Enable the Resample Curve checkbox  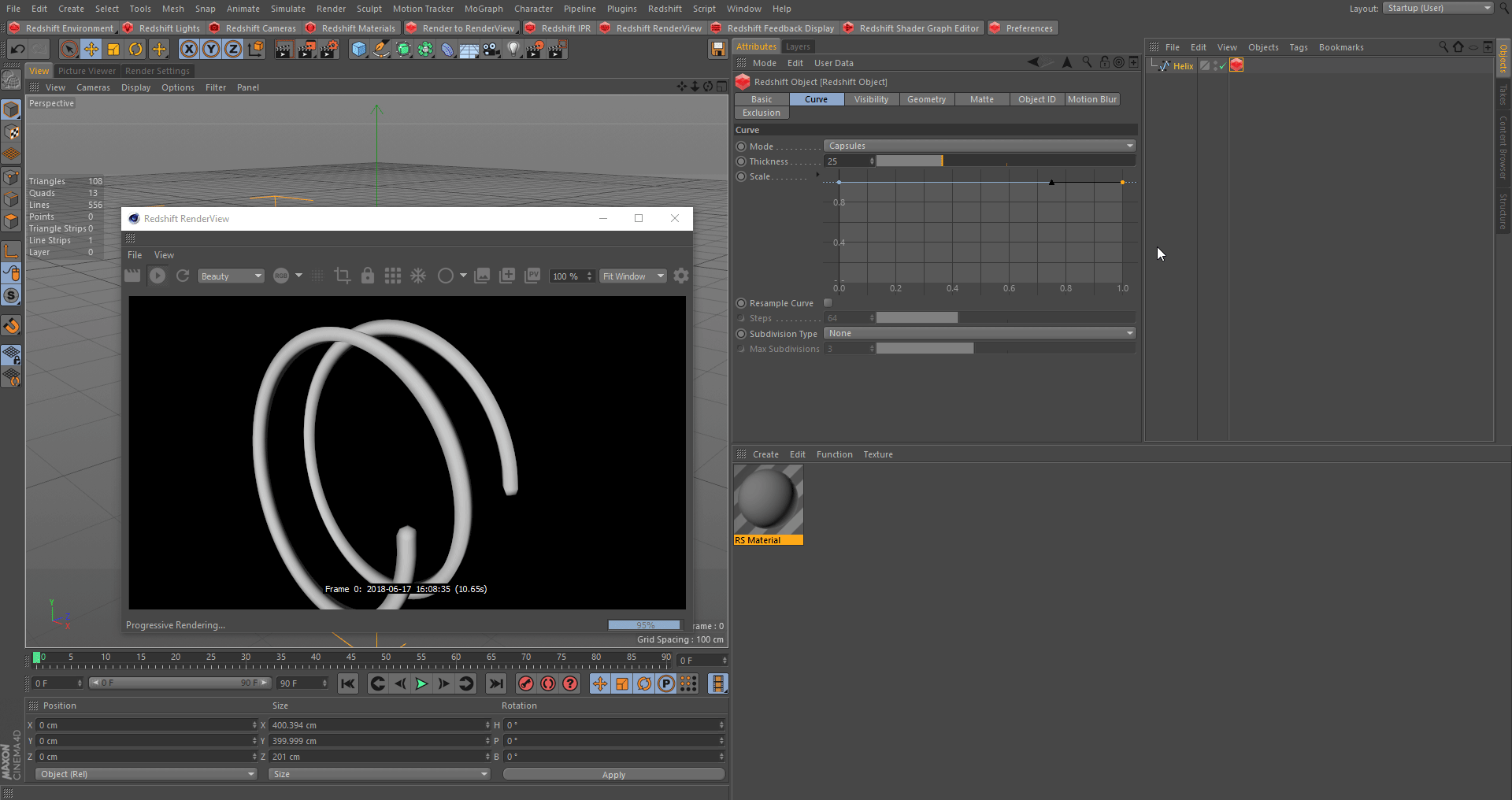pos(828,303)
